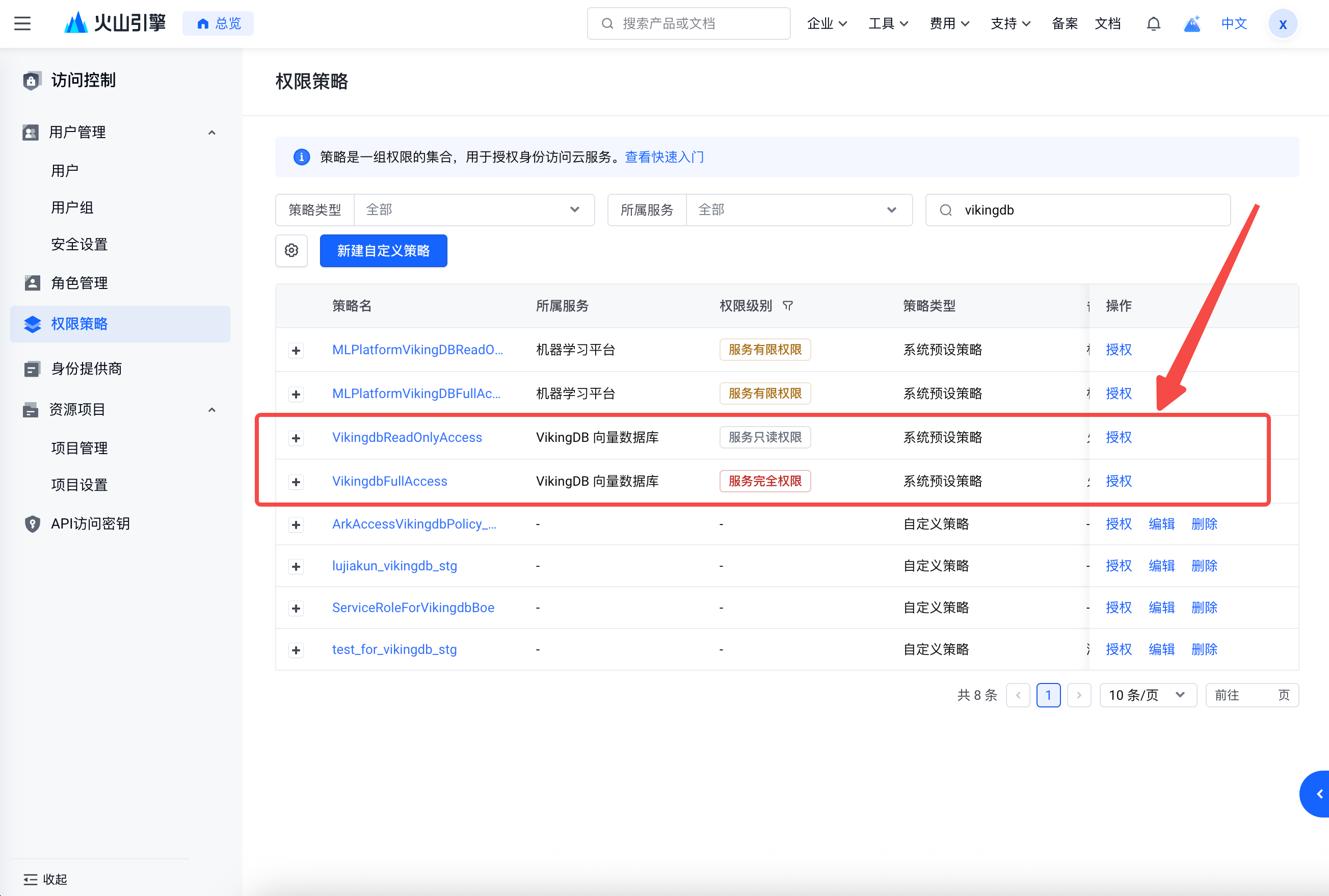Image resolution: width=1329 pixels, height=896 pixels.
Task: Expand the test_for_vikingdb_stg row
Action: (x=296, y=650)
